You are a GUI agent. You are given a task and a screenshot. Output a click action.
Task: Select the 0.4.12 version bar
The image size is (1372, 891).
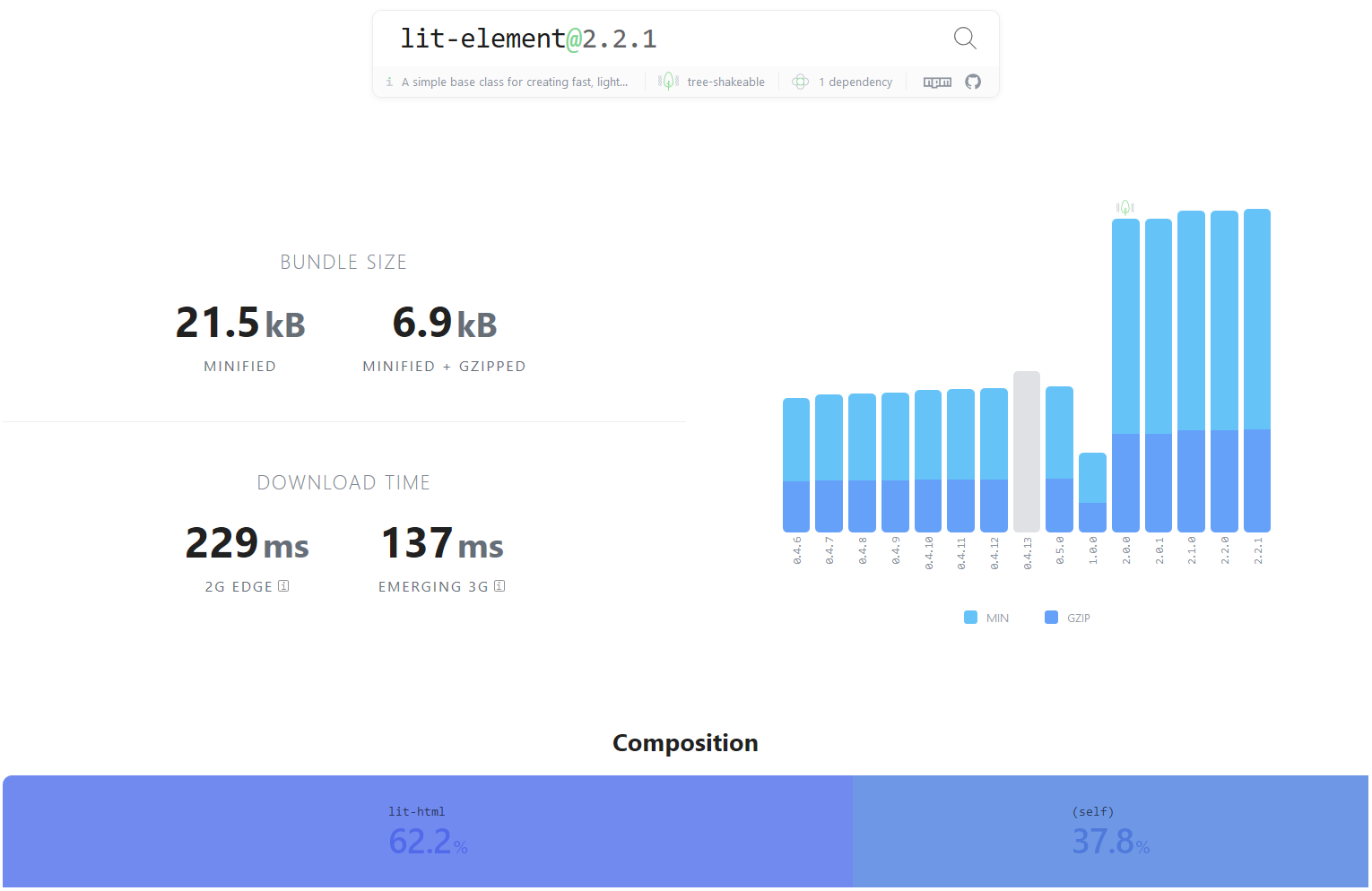coord(994,460)
